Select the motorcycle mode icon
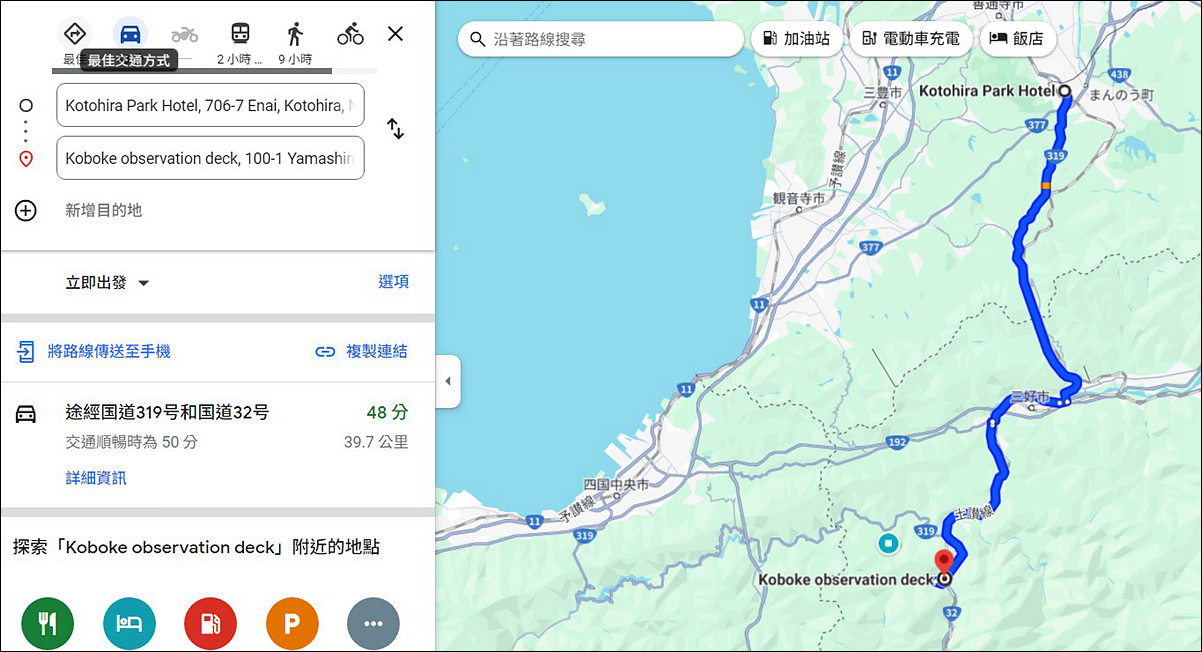 point(184,31)
